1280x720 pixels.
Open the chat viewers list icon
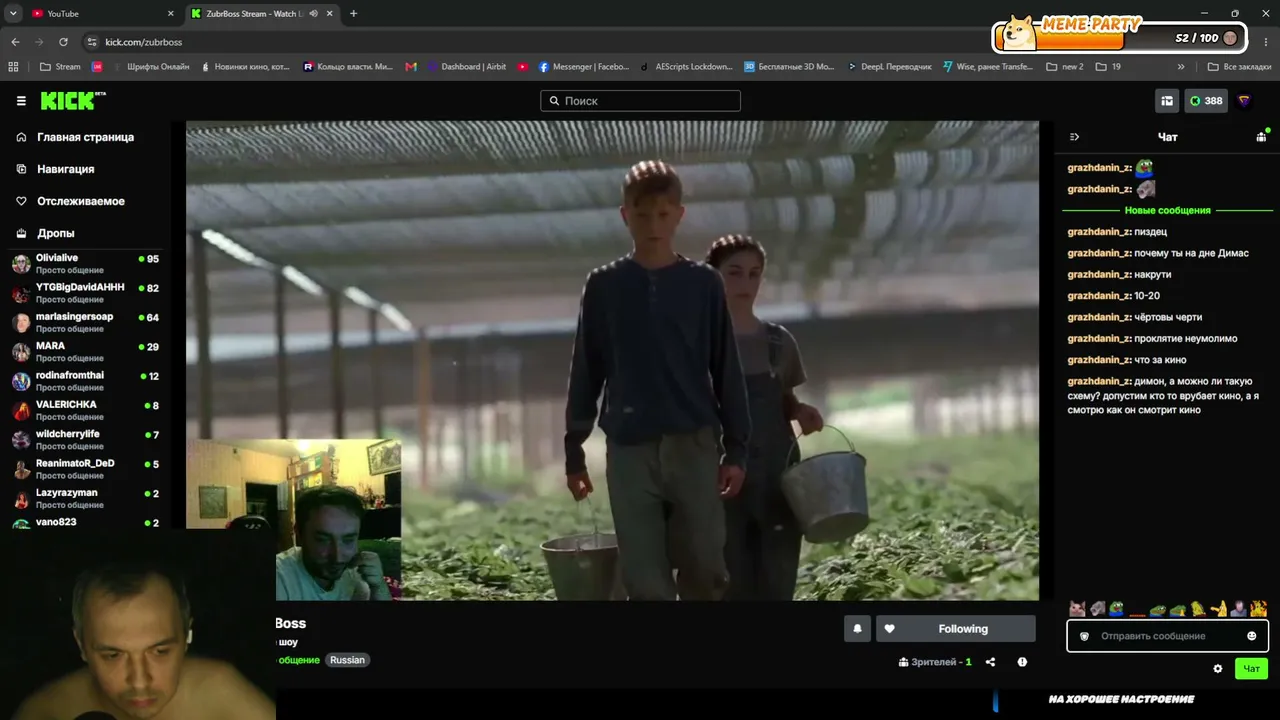click(x=1261, y=137)
